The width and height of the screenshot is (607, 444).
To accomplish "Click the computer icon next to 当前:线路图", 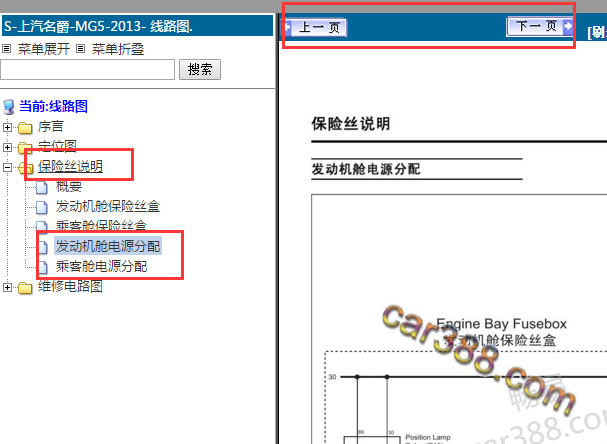I will (9, 107).
